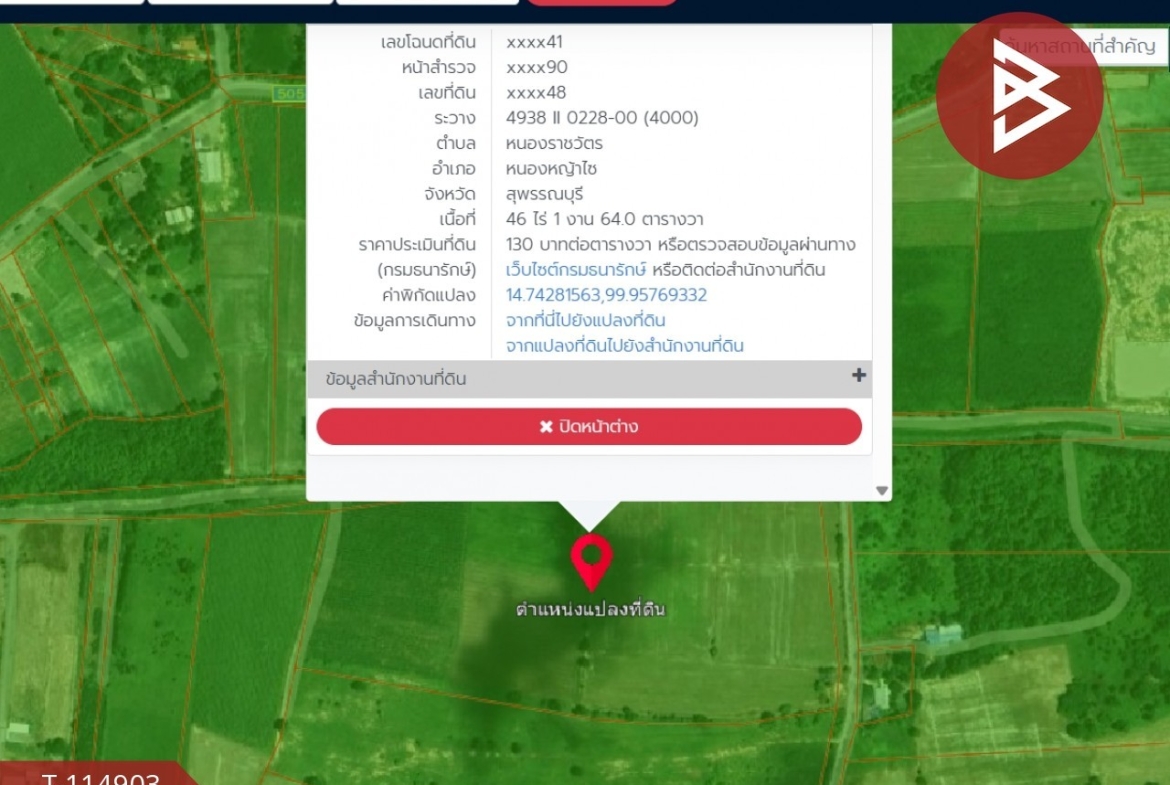Click the middle white field in top bar
Screen dimensions: 1170x785
pyautogui.click(x=240, y=2)
